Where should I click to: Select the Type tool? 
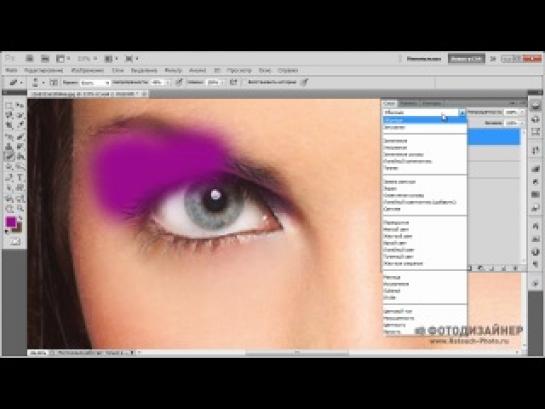click(20, 178)
